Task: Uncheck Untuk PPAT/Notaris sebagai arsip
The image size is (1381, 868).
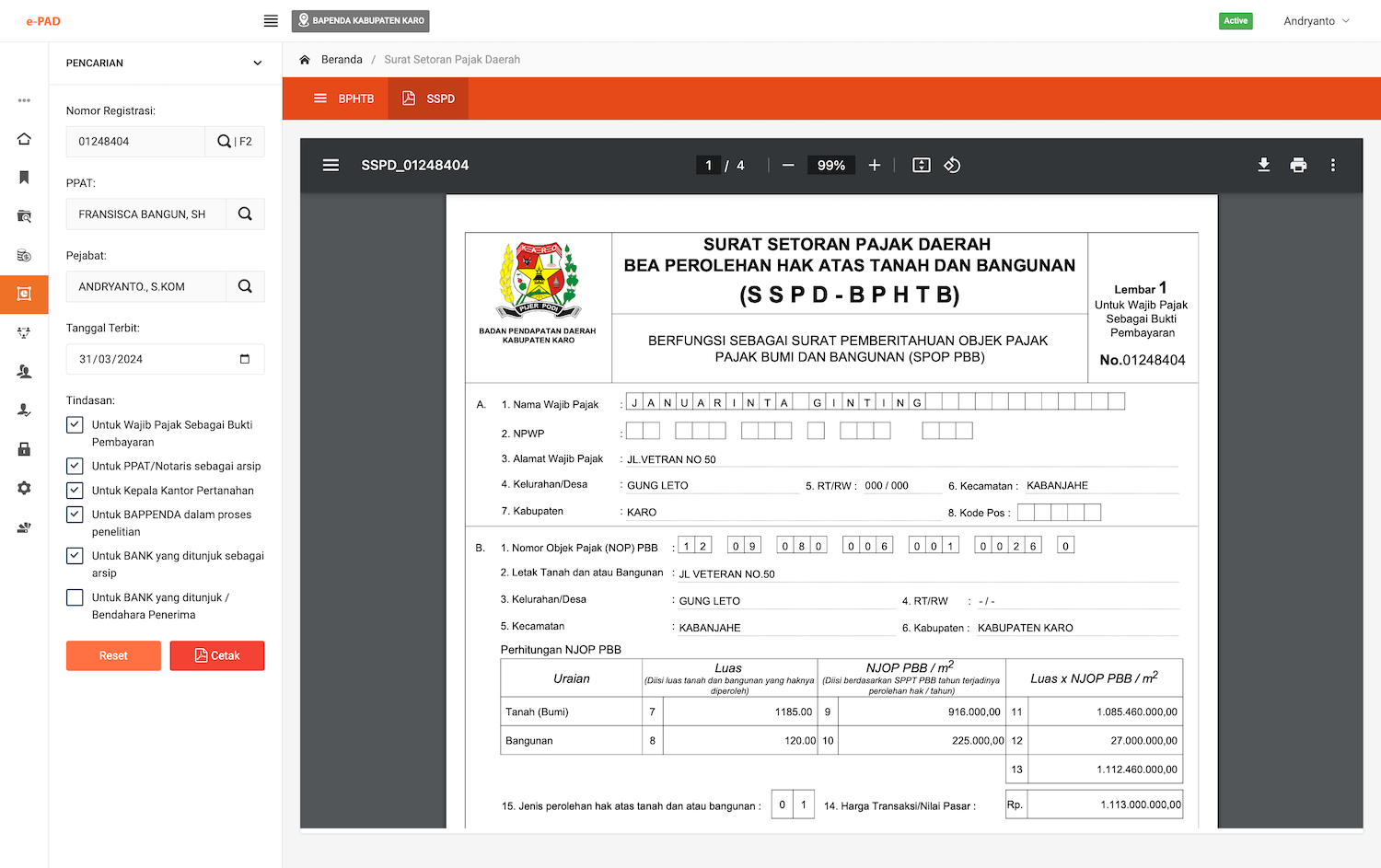Action: tap(75, 466)
